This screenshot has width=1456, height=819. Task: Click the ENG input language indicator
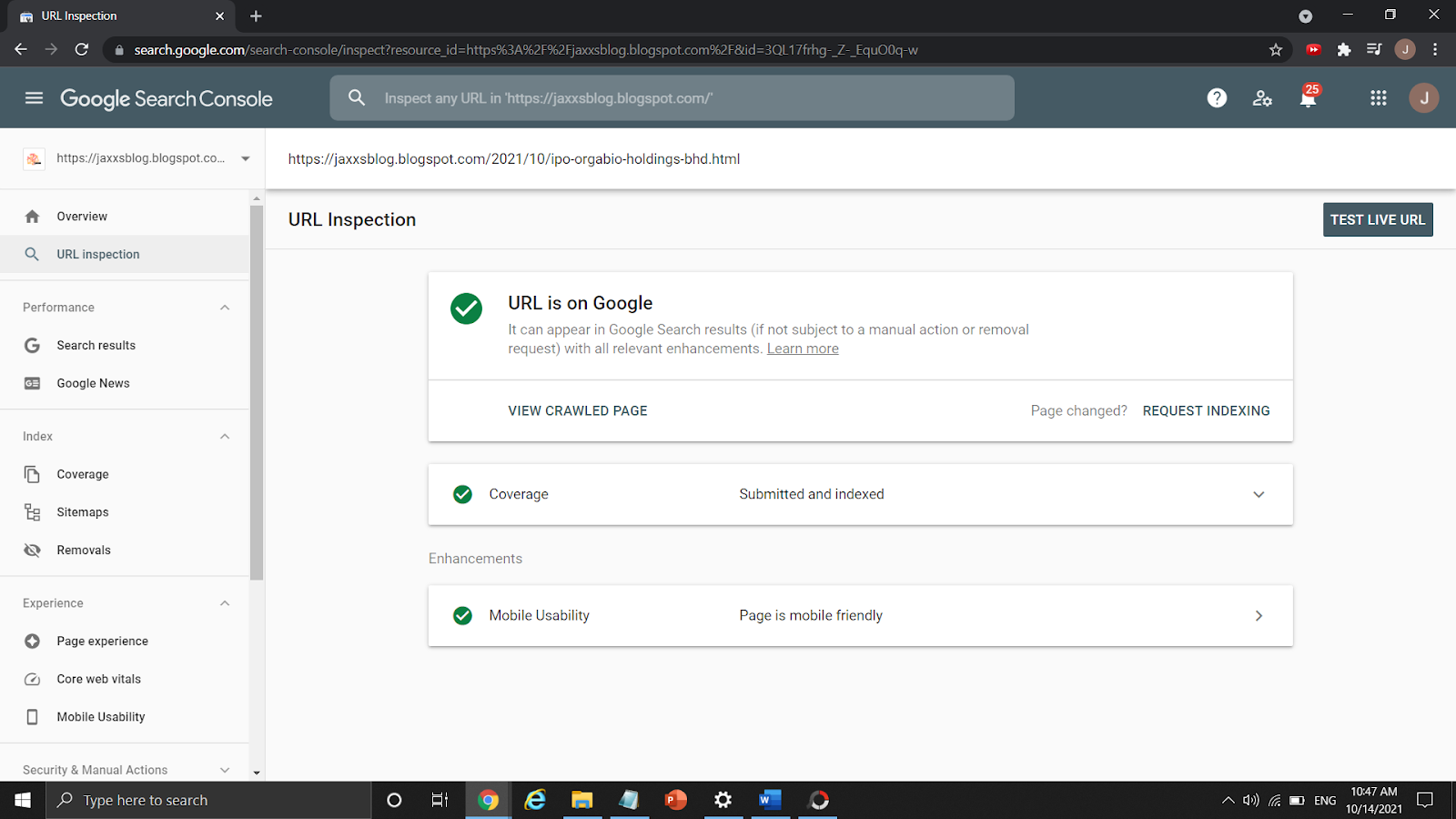click(x=1325, y=801)
